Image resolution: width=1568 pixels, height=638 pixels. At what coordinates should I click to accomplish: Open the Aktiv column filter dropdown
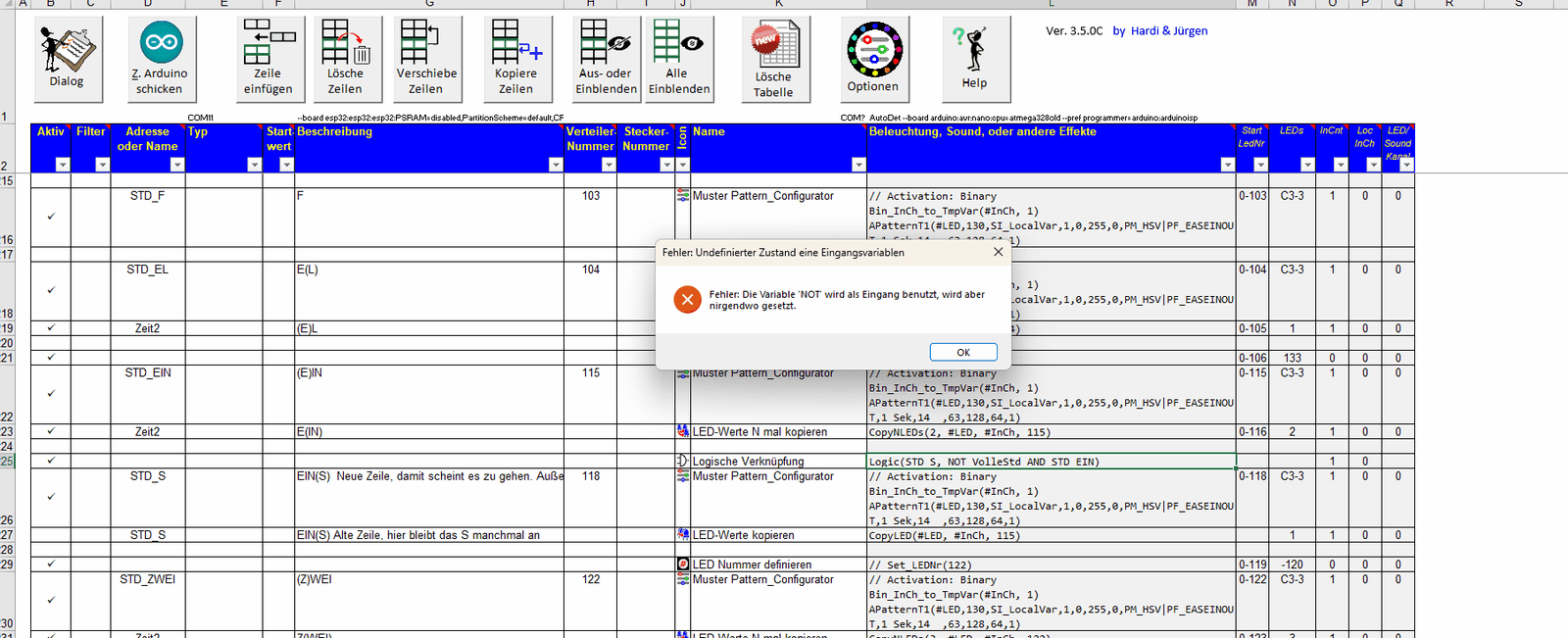click(x=63, y=165)
